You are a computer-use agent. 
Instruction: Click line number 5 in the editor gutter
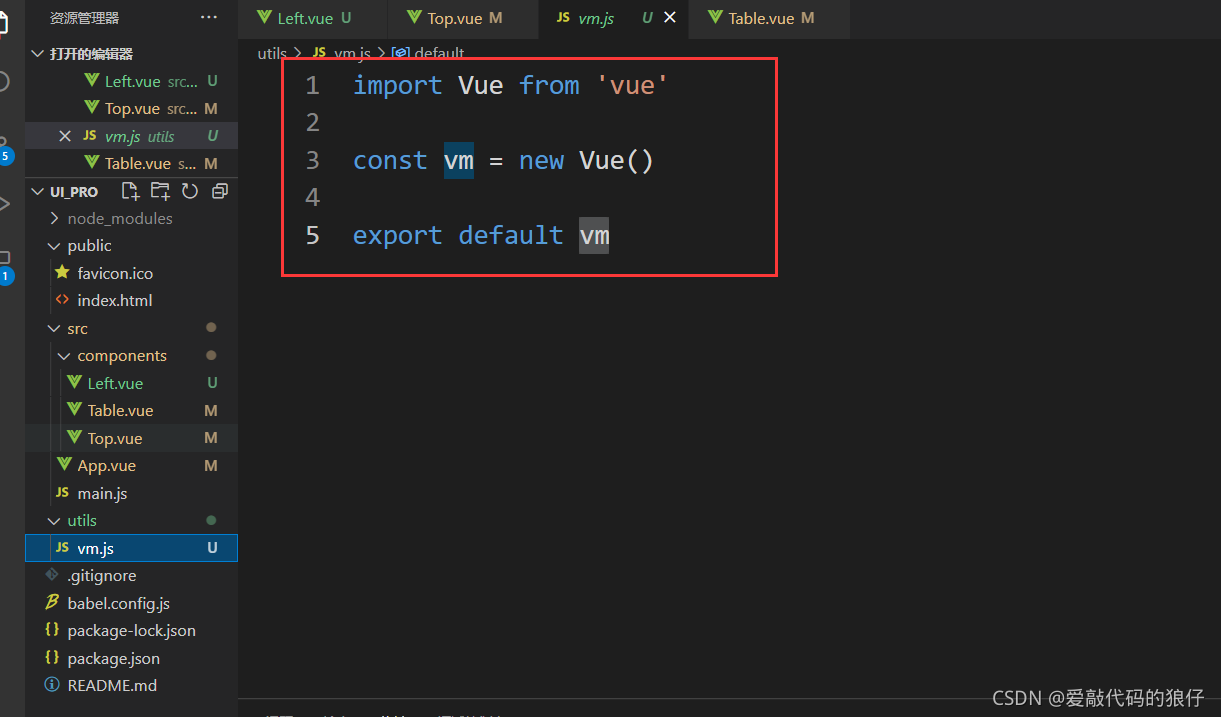(x=313, y=236)
